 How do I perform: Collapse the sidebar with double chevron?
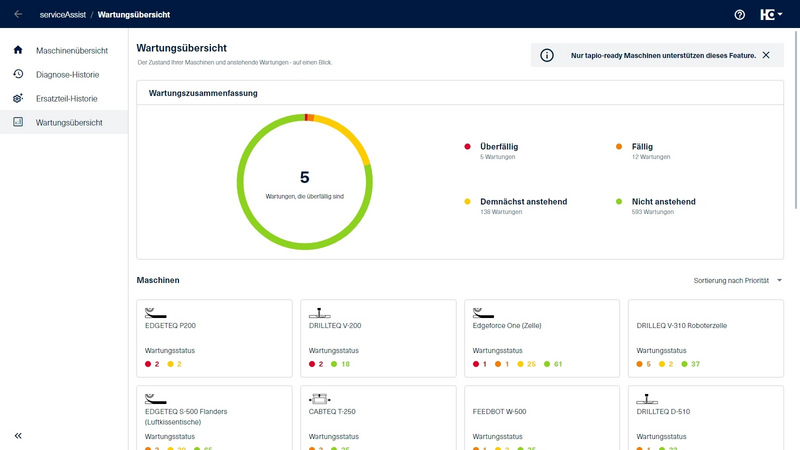point(18,435)
